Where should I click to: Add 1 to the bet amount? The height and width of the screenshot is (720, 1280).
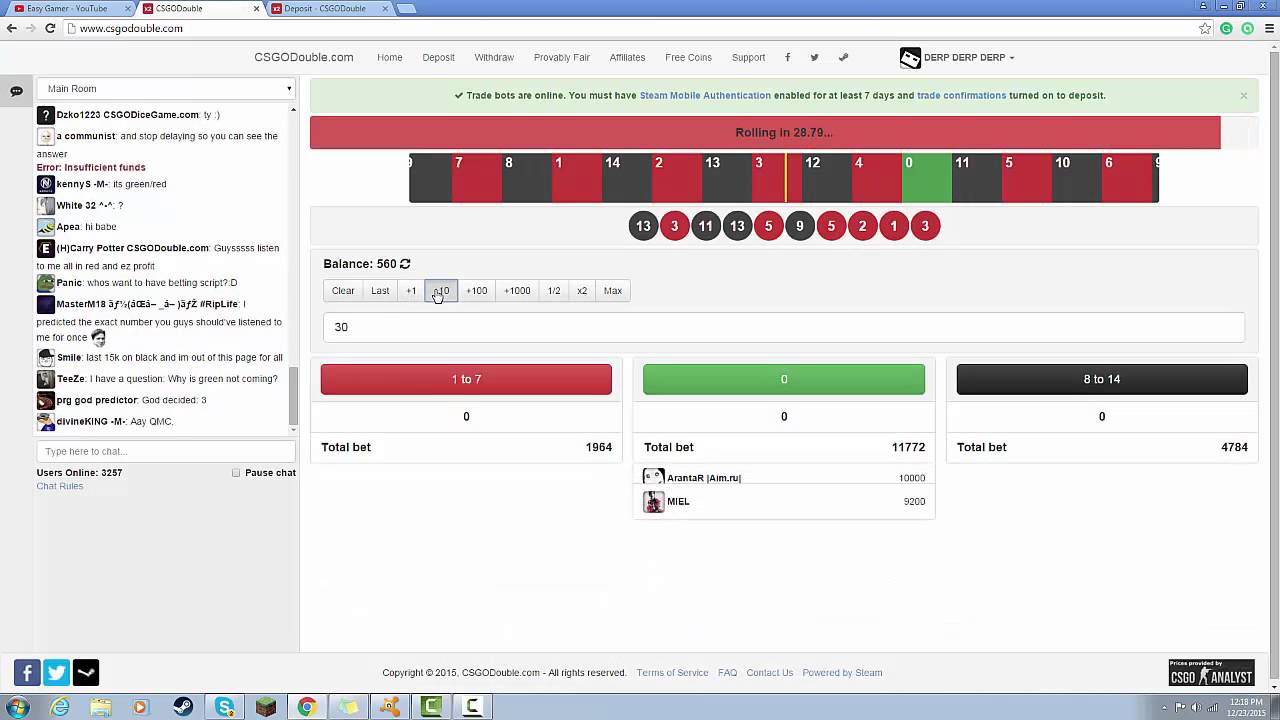pos(411,291)
